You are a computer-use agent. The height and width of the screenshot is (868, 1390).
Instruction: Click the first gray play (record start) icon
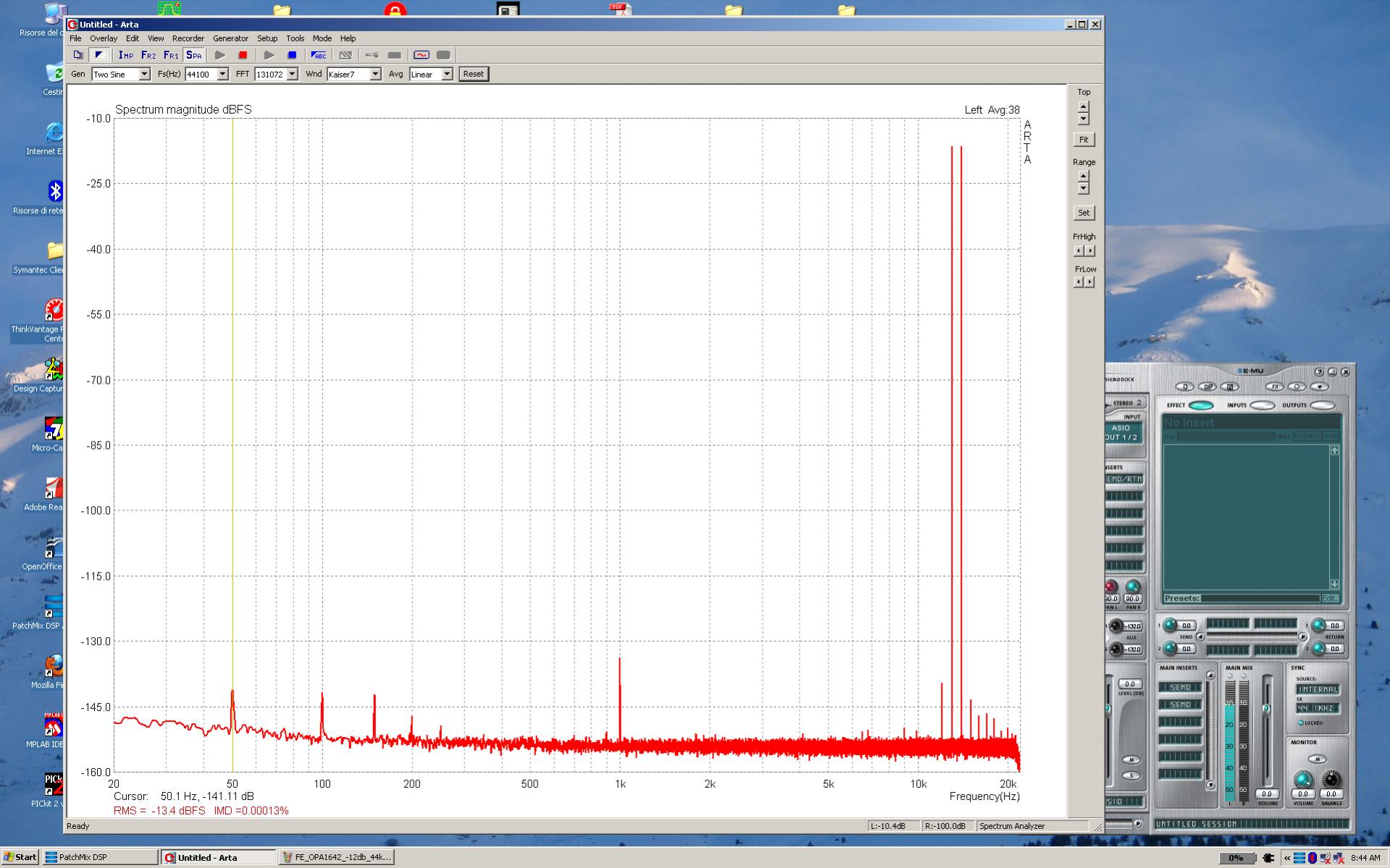(x=220, y=55)
